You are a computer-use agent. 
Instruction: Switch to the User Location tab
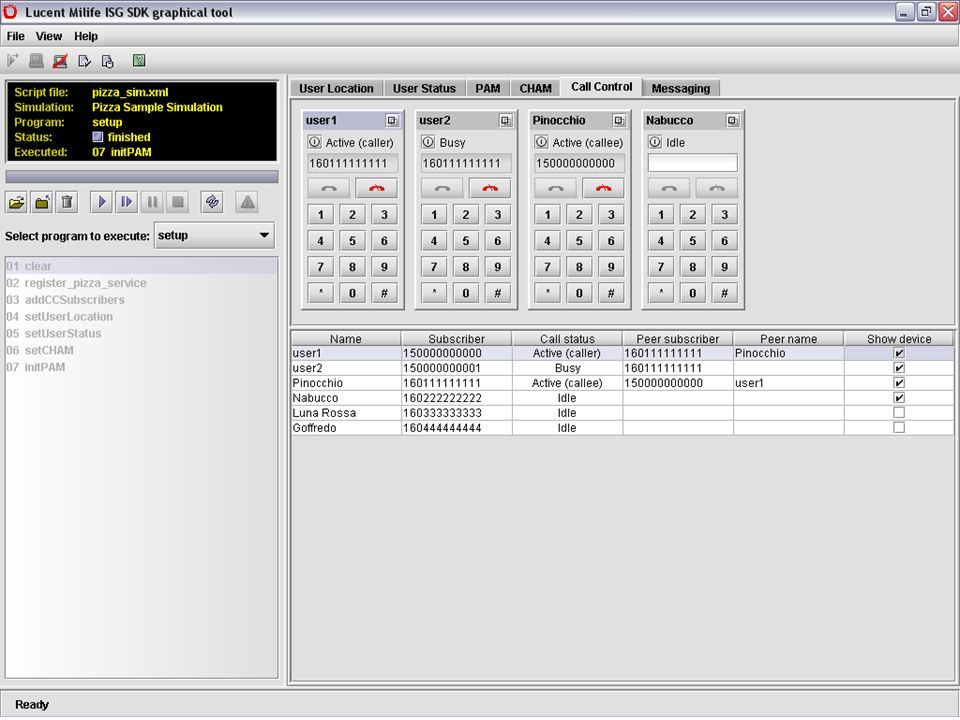(336, 88)
